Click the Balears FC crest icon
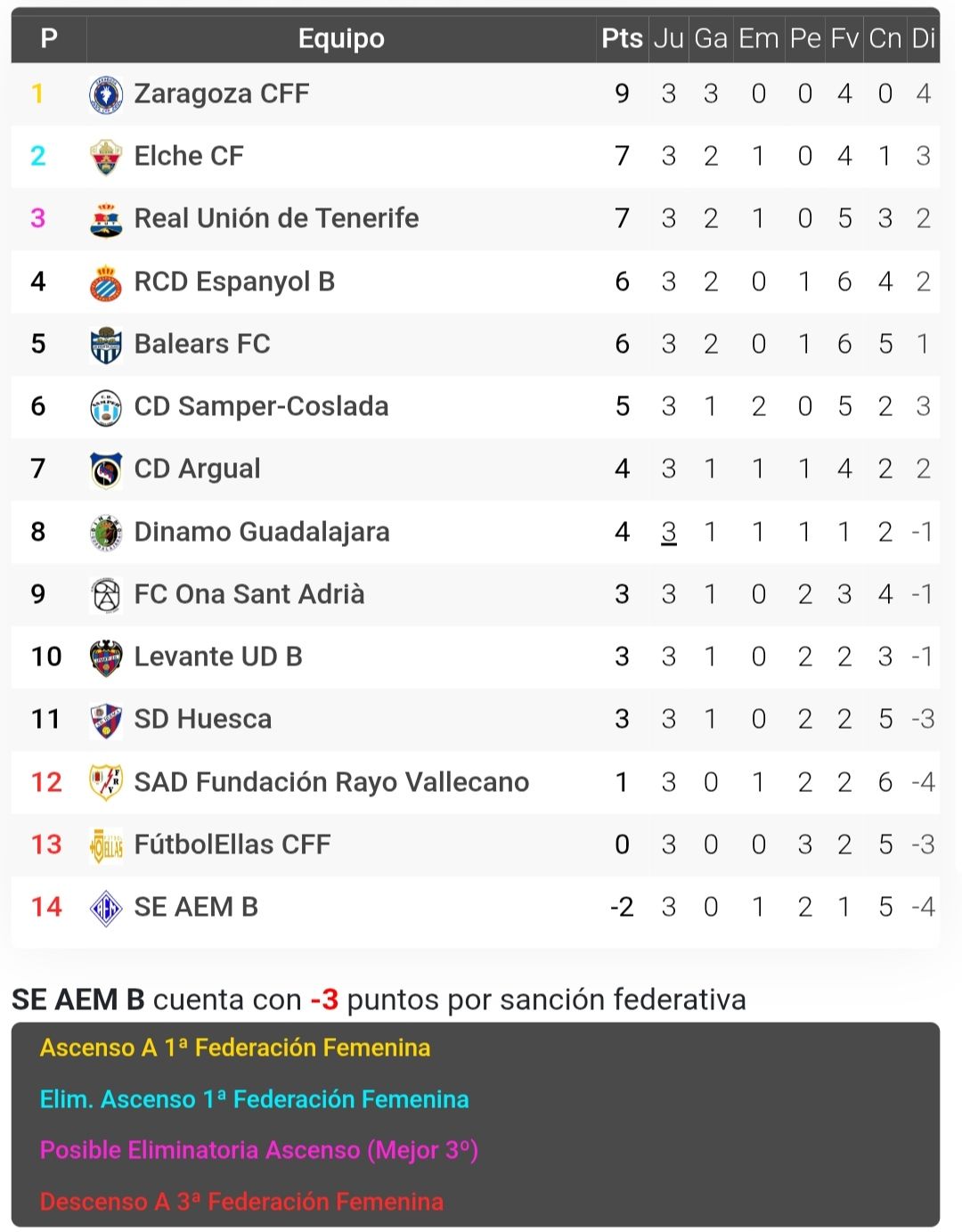The image size is (962, 1232). tap(106, 345)
